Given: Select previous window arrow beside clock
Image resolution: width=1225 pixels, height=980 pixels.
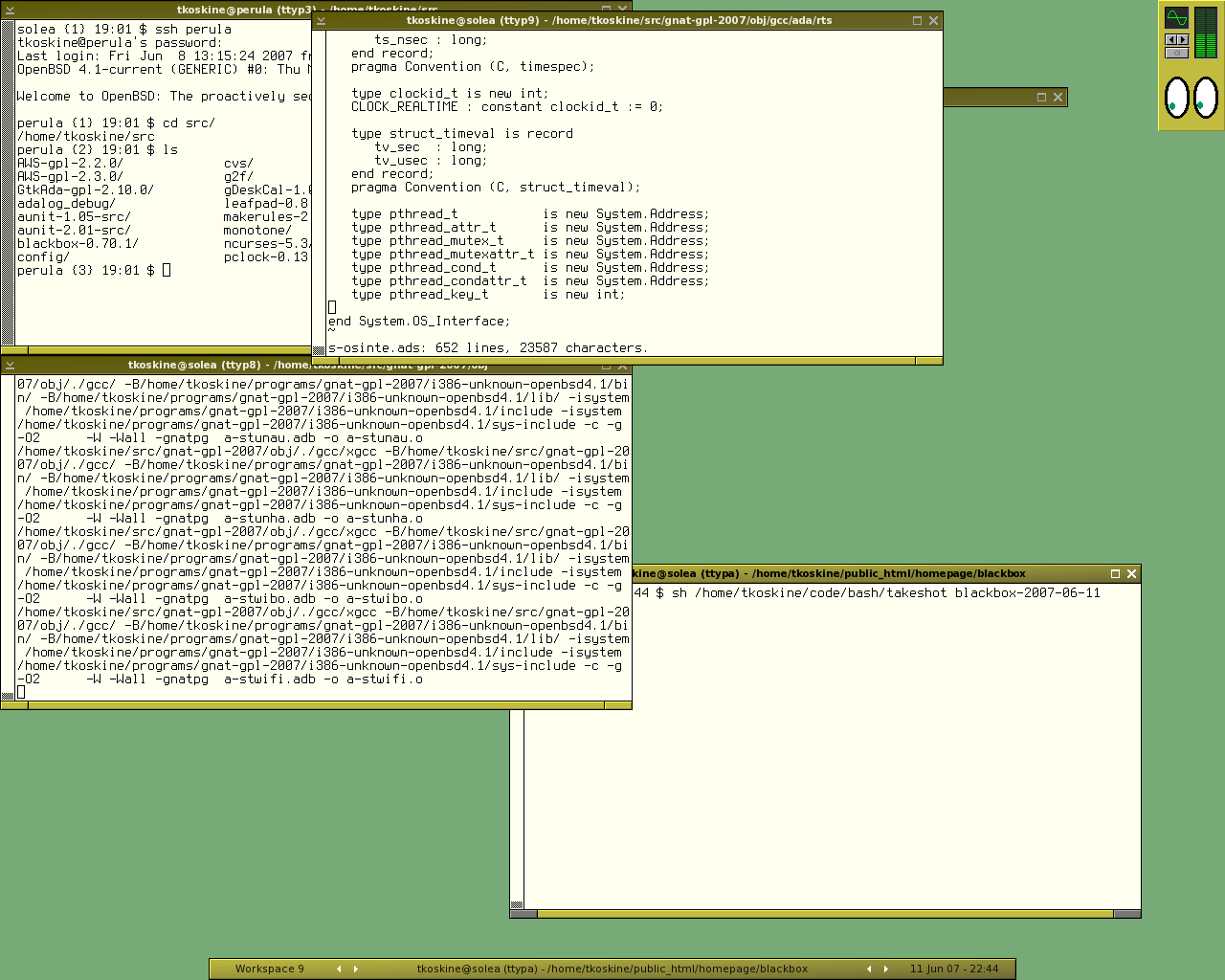Looking at the screenshot, I should (869, 969).
